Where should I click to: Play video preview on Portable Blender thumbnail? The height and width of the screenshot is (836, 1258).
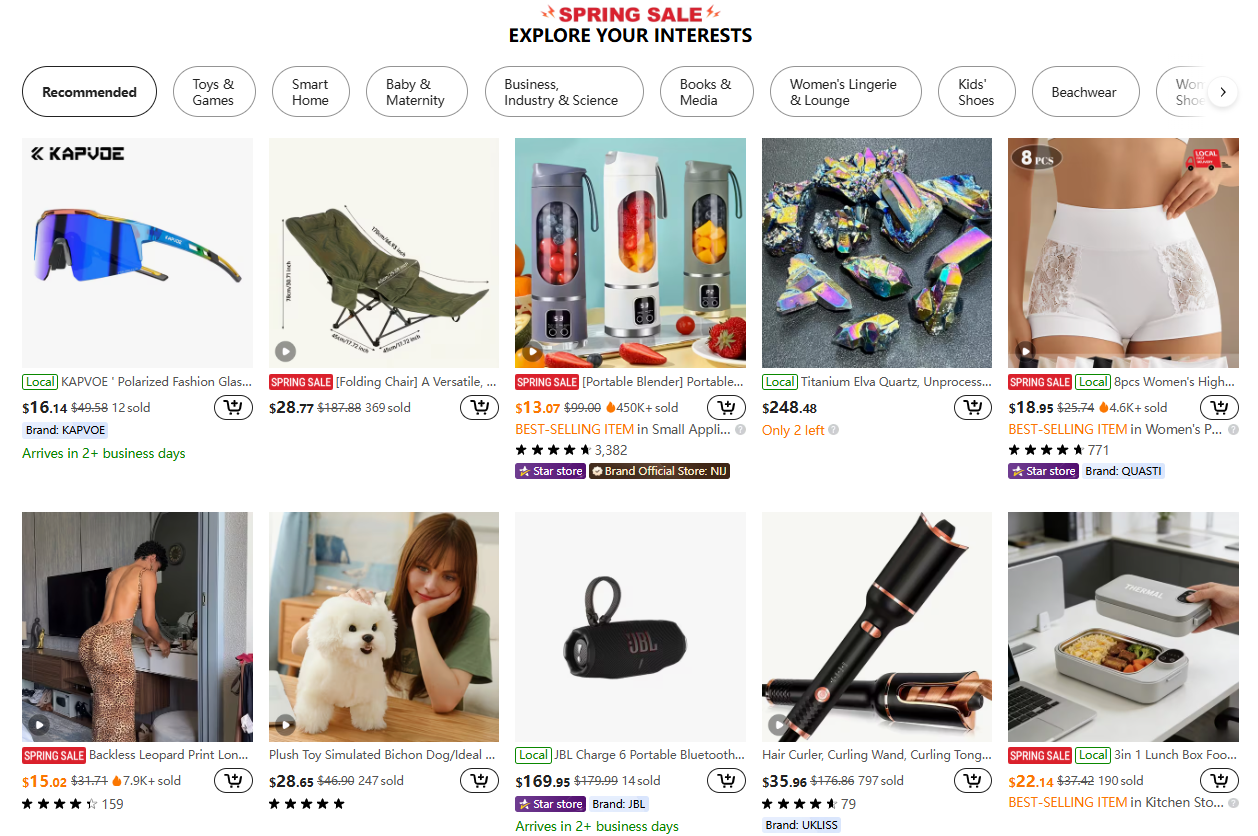pos(531,351)
